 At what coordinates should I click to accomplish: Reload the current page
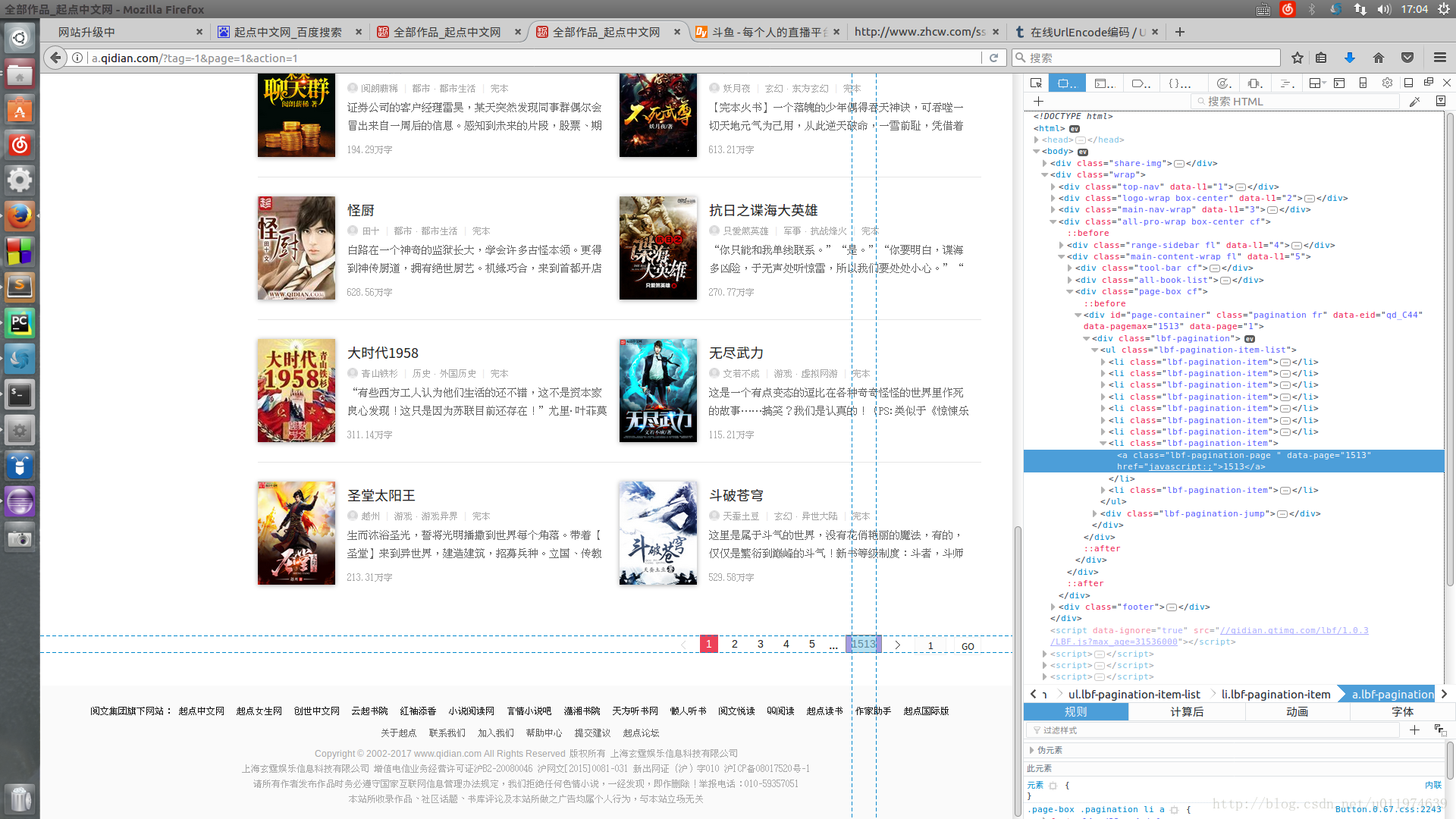click(993, 58)
